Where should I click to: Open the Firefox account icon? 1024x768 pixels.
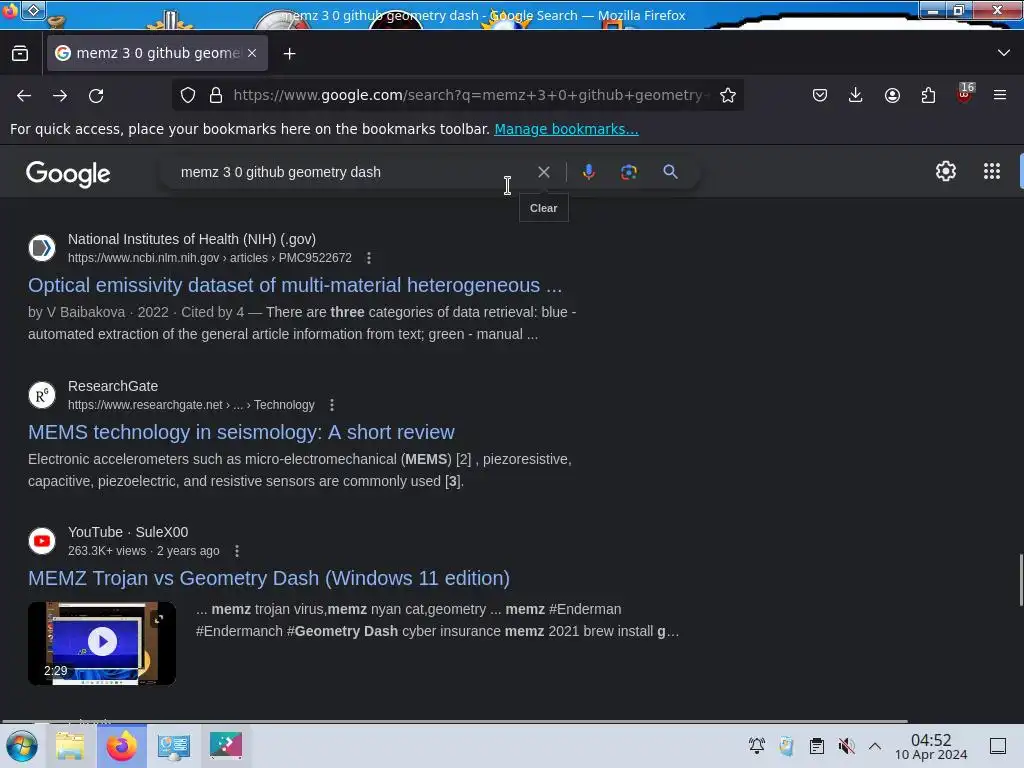892,95
